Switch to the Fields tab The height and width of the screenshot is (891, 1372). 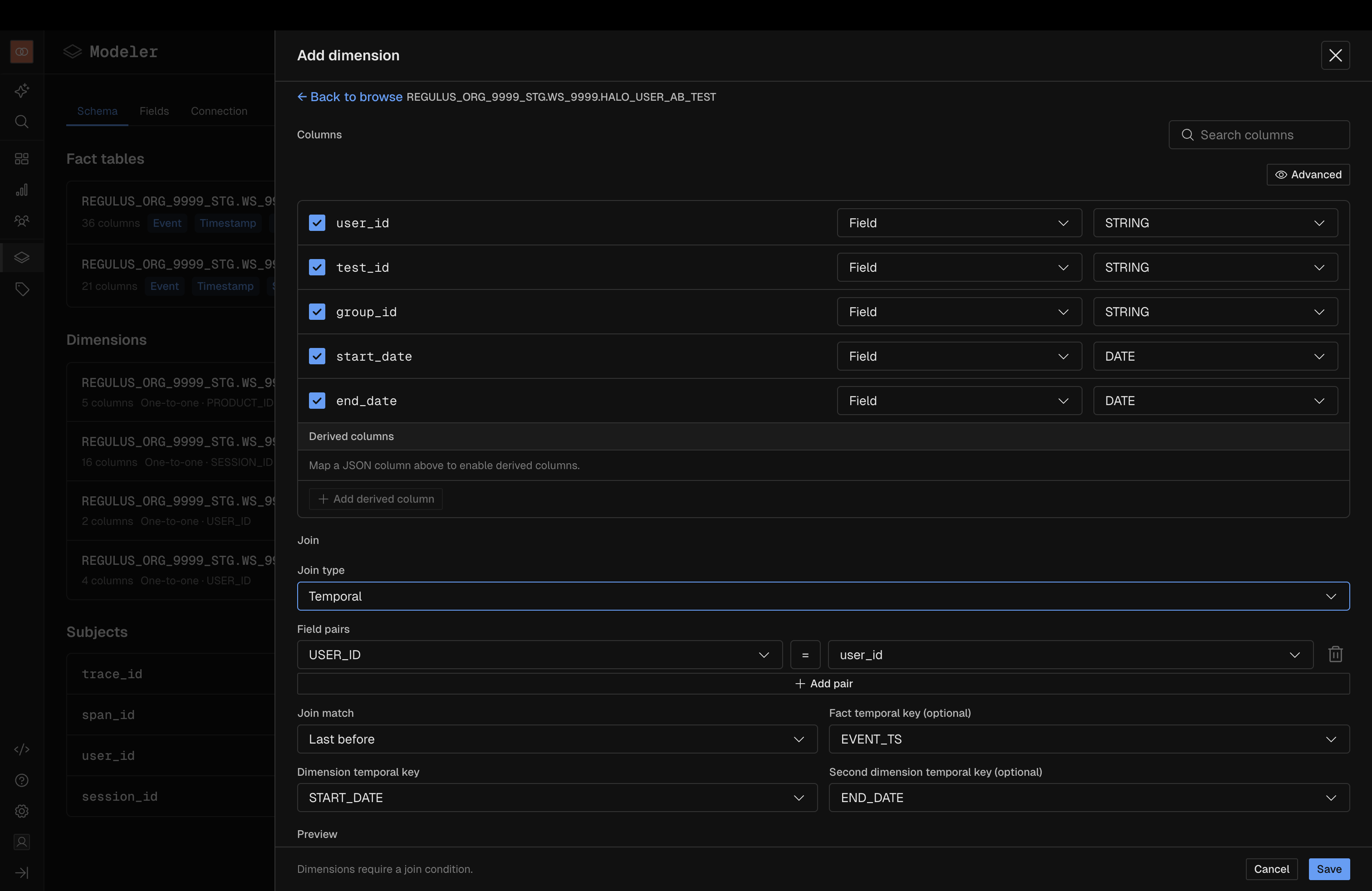(154, 111)
